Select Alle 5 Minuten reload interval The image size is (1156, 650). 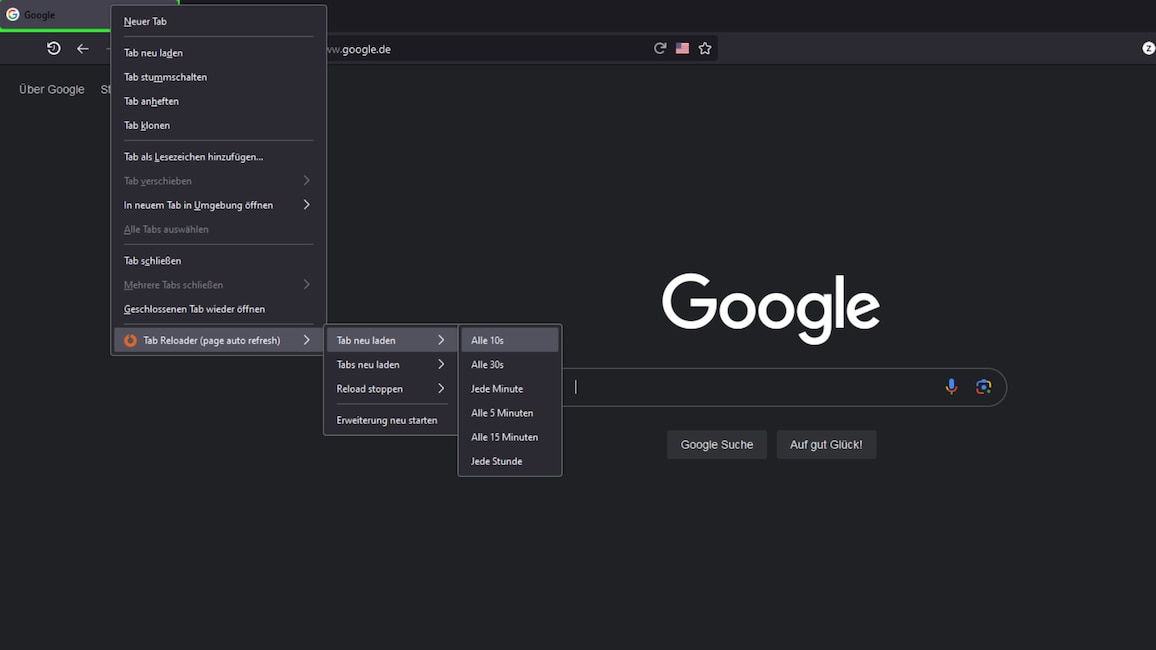click(509, 413)
